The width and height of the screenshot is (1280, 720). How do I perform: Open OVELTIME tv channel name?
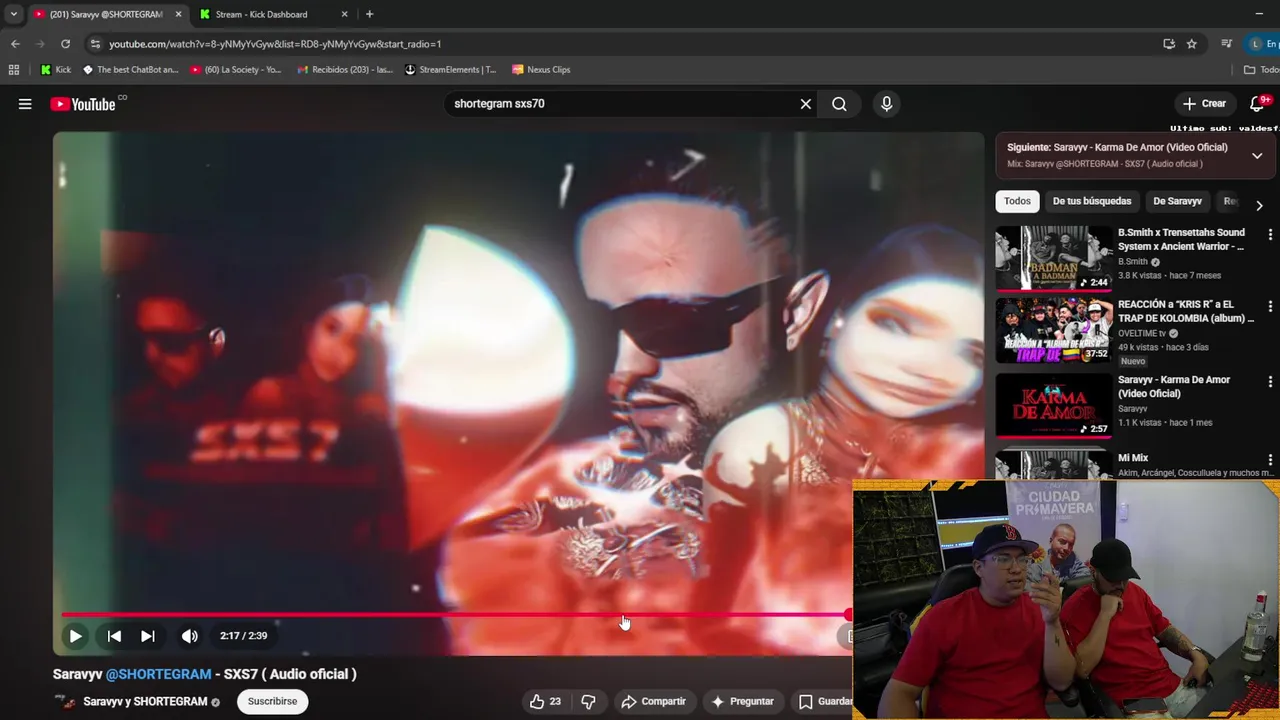1142,334
